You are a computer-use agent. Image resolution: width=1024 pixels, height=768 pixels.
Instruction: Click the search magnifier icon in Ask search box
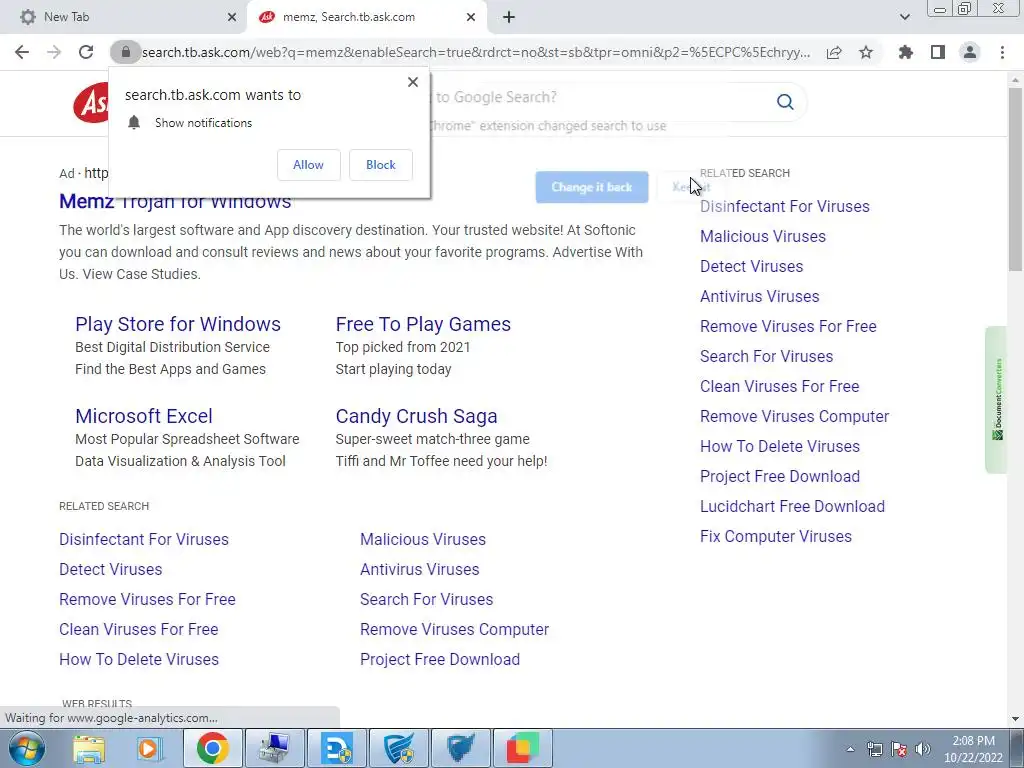coord(786,102)
